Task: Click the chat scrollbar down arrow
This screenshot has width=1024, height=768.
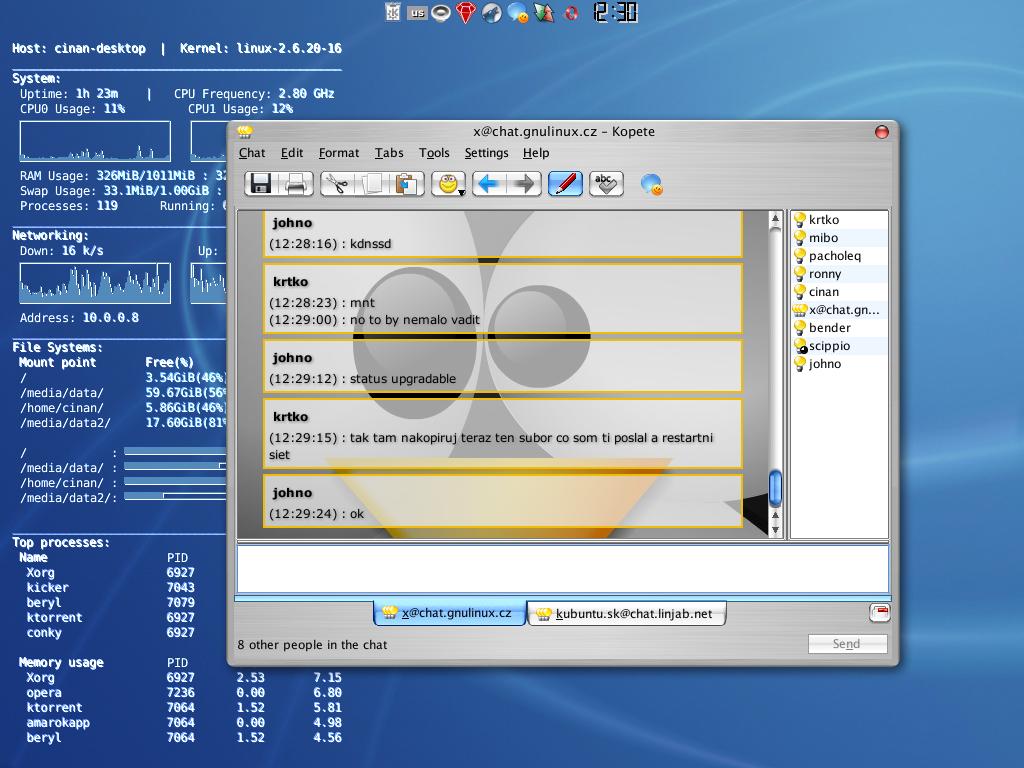Action: [775, 530]
